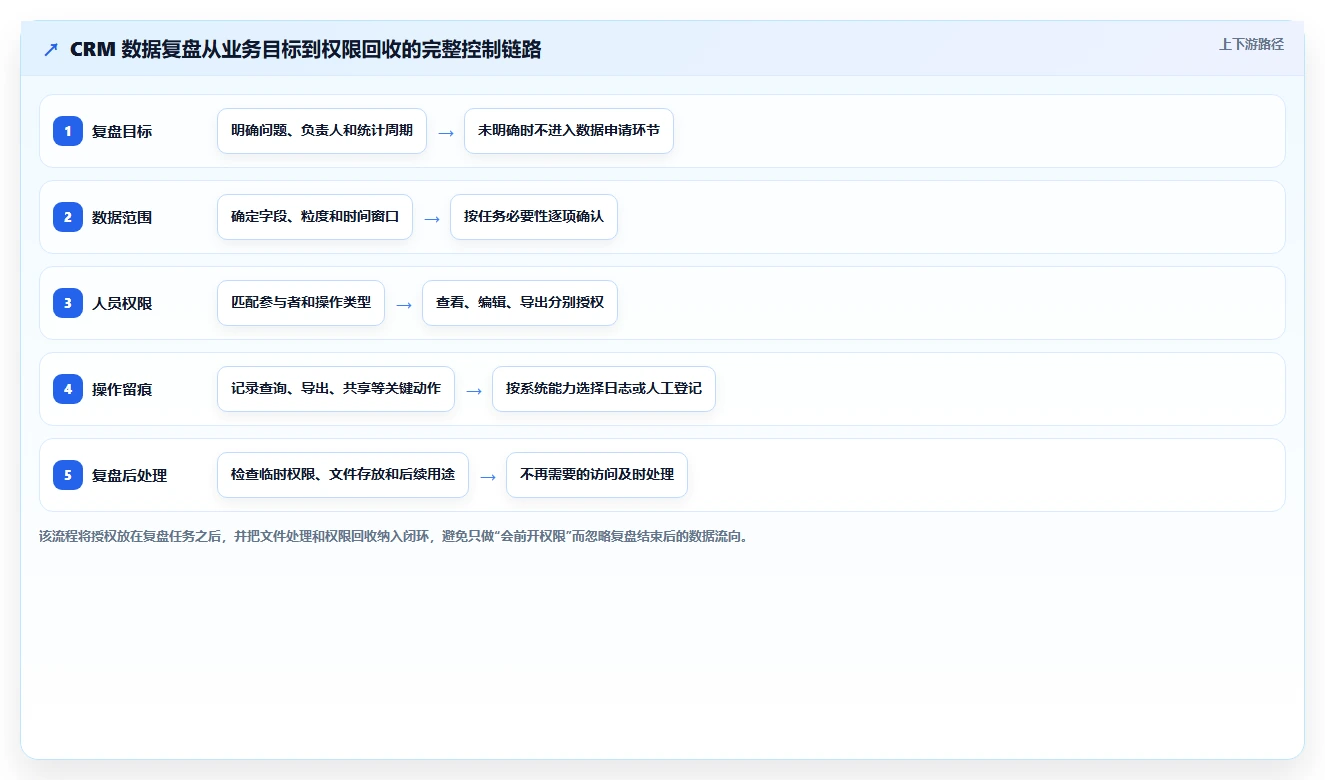Image resolution: width=1325 pixels, height=780 pixels.
Task: Select the '确定字段、粒度和时间窗口' box
Action: click(315, 217)
